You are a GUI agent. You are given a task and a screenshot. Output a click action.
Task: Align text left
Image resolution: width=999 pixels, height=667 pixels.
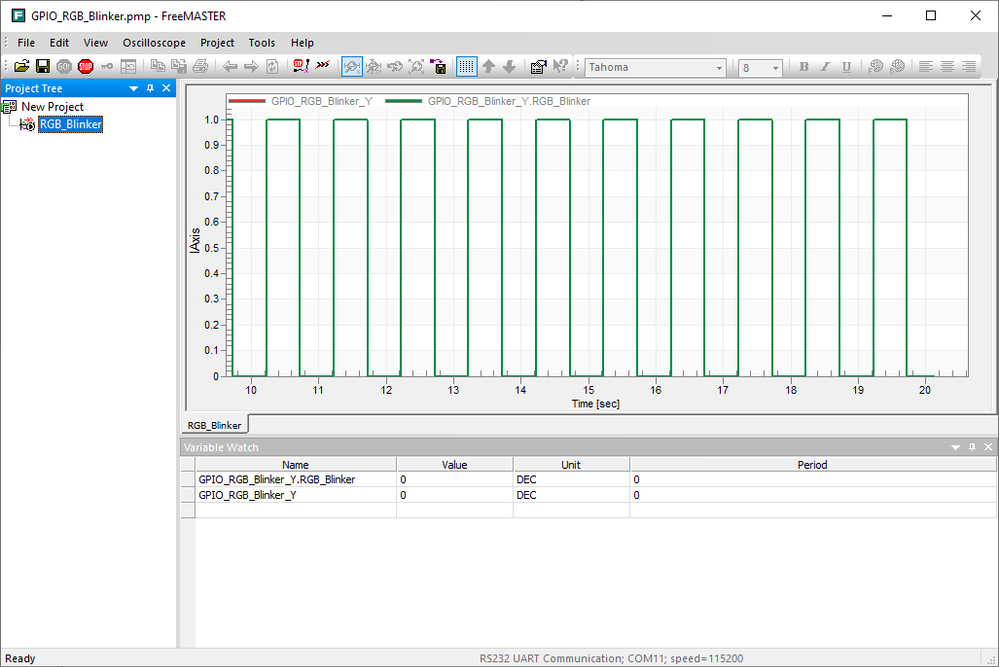click(x=926, y=66)
